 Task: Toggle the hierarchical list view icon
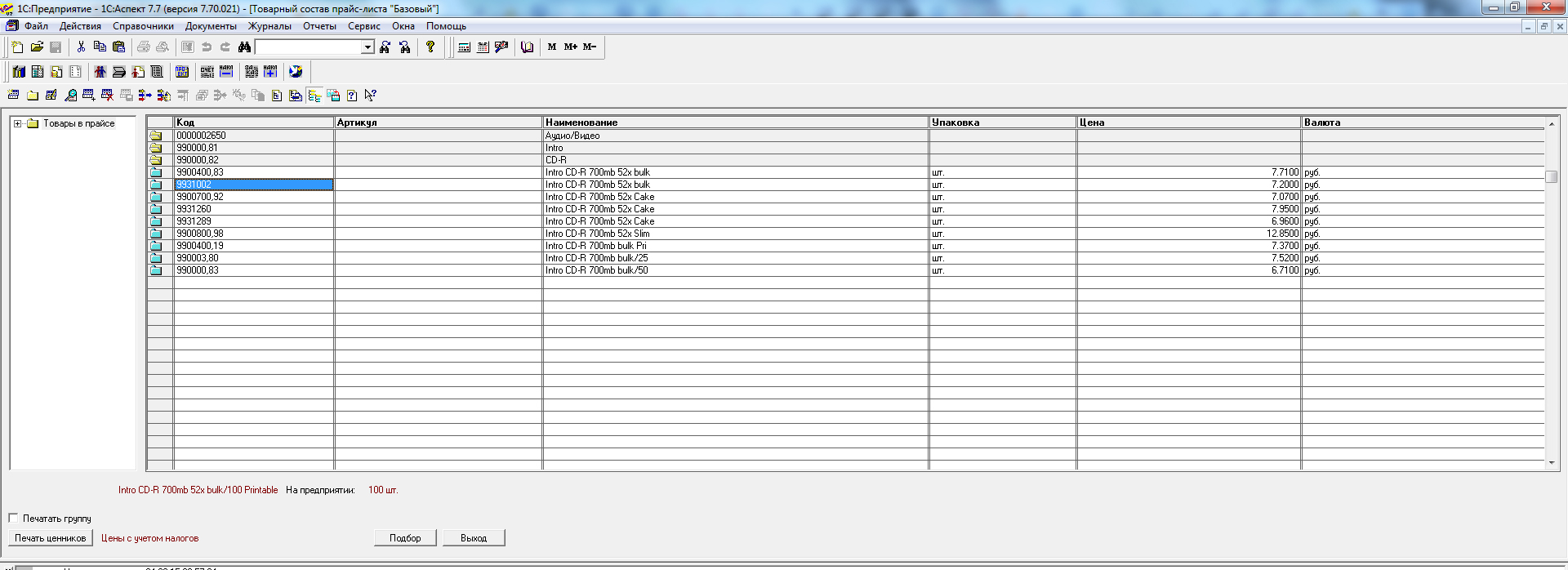point(314,96)
